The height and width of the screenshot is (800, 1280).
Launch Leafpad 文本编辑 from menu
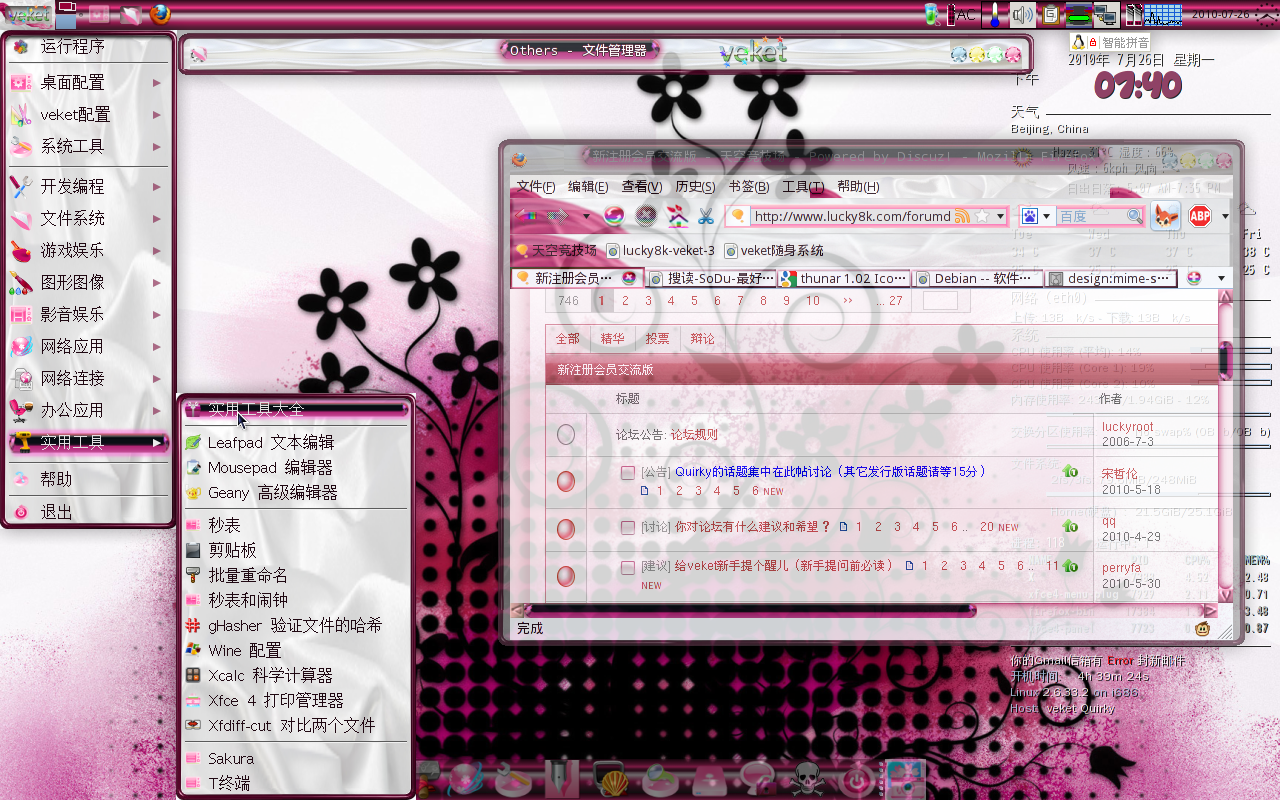pos(295,442)
